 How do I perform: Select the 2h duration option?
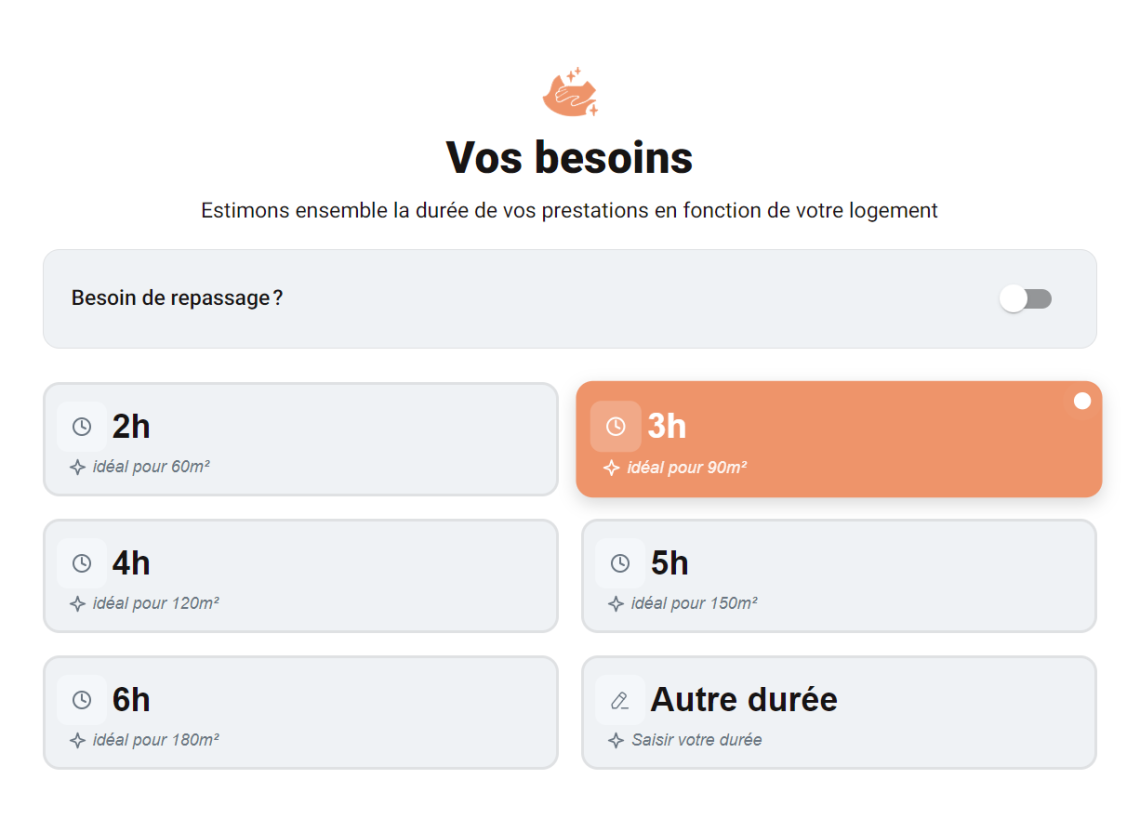click(301, 439)
